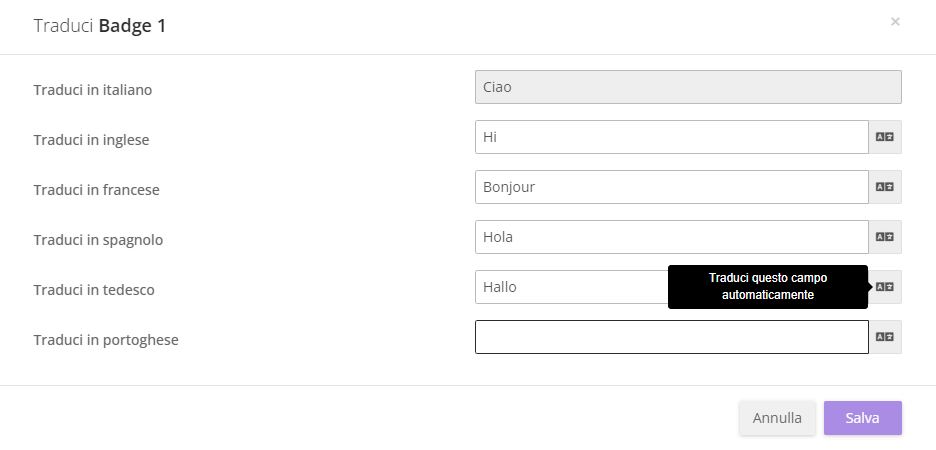
Task: Auto-translate the Spanish field
Action: pyautogui.click(x=885, y=237)
